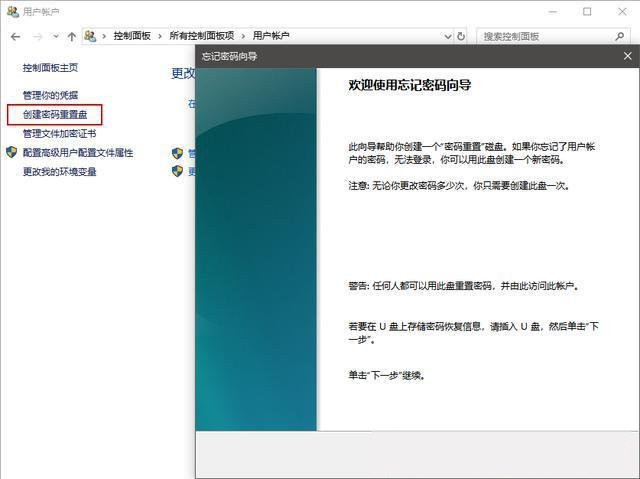Close the 忘记密码向导 wizard dialog
This screenshot has width=640, height=479.
(x=628, y=56)
